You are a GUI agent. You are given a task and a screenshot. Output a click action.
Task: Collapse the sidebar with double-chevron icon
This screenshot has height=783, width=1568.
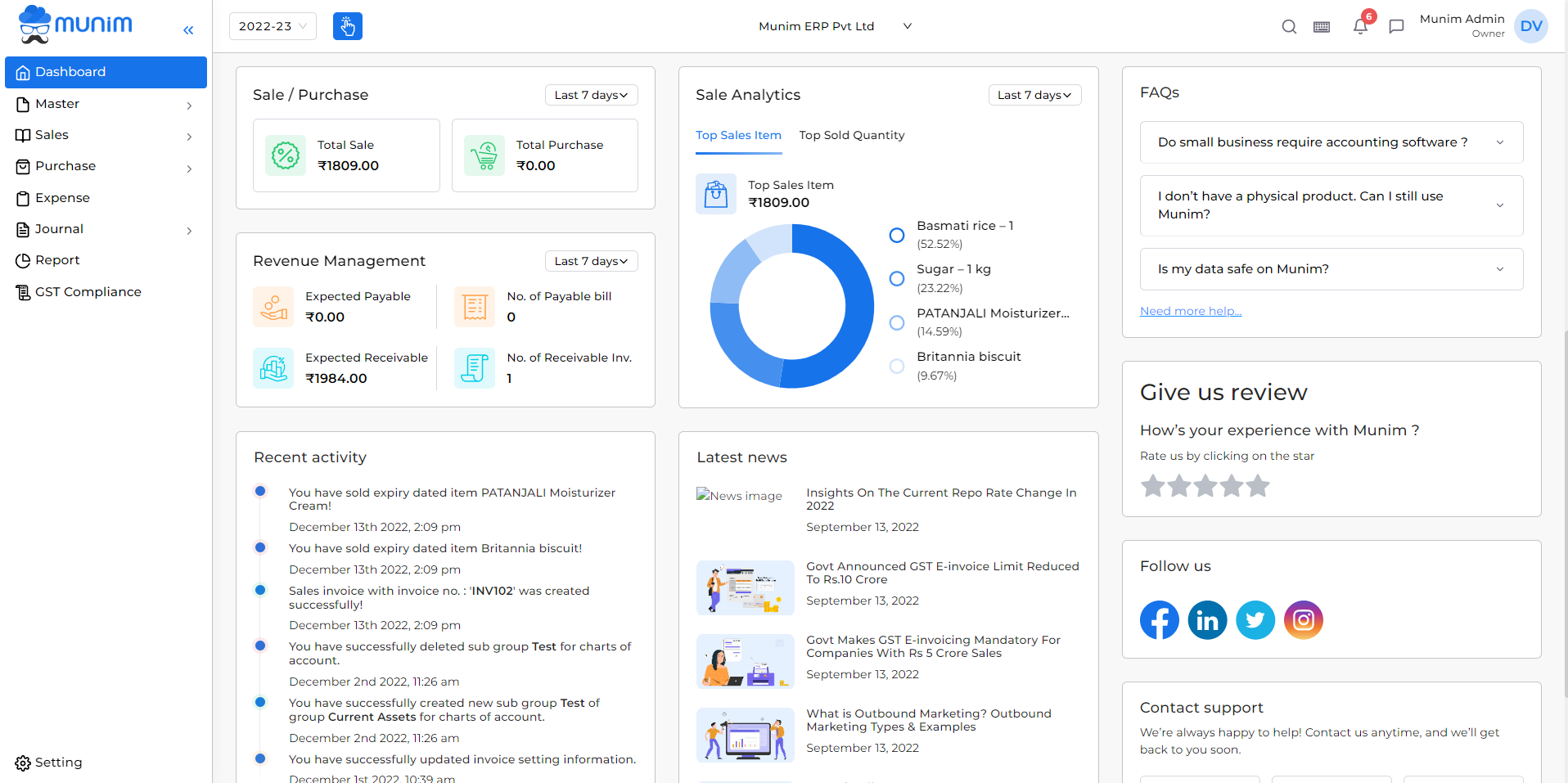pos(188,30)
